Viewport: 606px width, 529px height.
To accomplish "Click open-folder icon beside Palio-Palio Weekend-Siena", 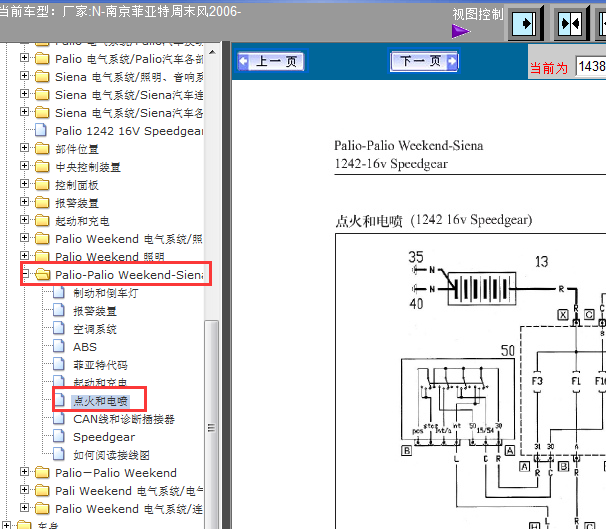I will [43, 274].
